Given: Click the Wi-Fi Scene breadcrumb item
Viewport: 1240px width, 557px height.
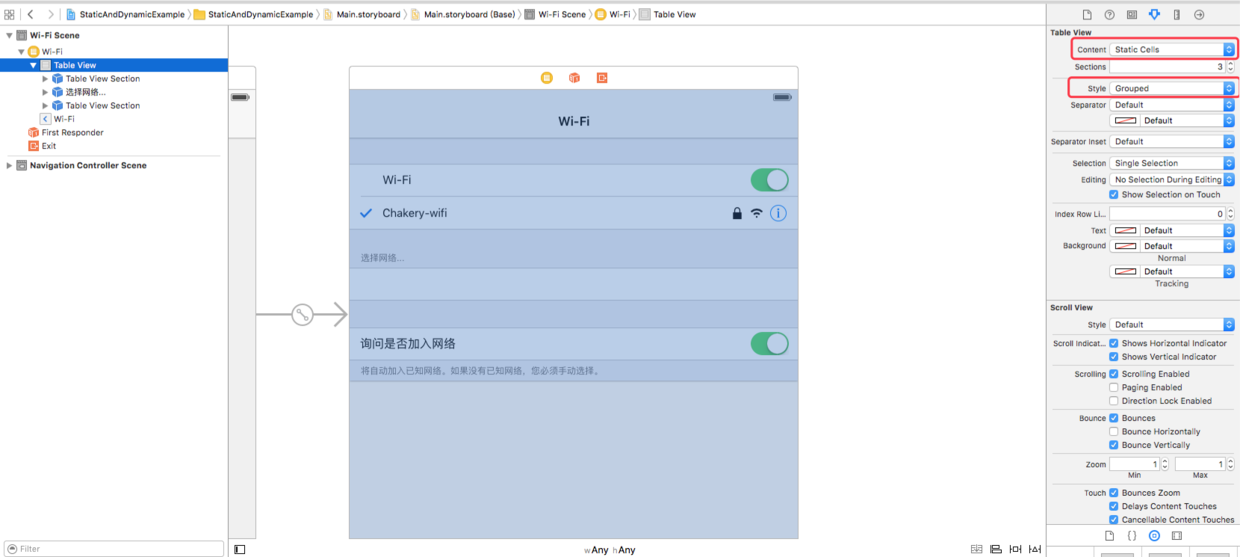Looking at the screenshot, I should pos(561,15).
